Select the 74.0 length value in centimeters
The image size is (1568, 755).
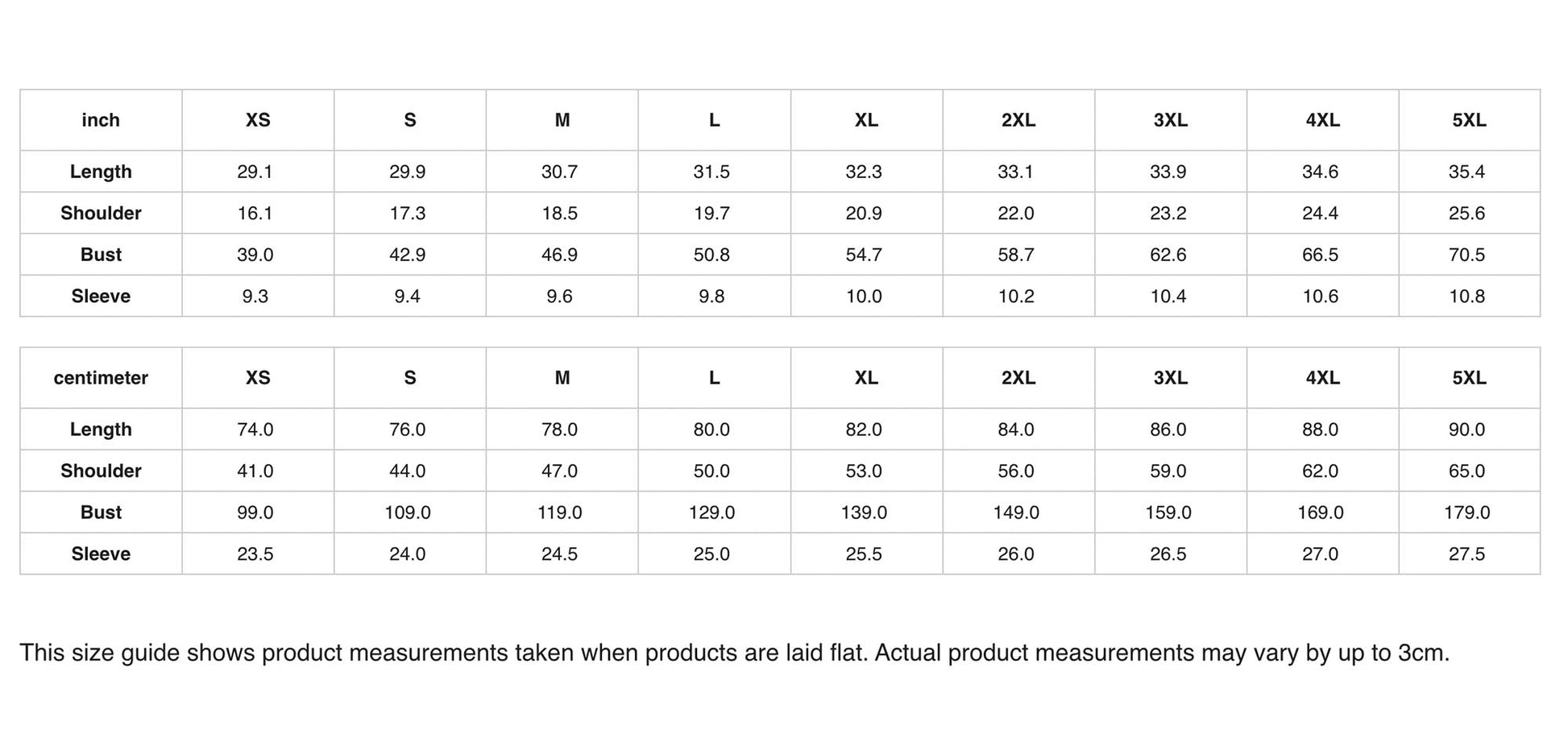point(255,429)
